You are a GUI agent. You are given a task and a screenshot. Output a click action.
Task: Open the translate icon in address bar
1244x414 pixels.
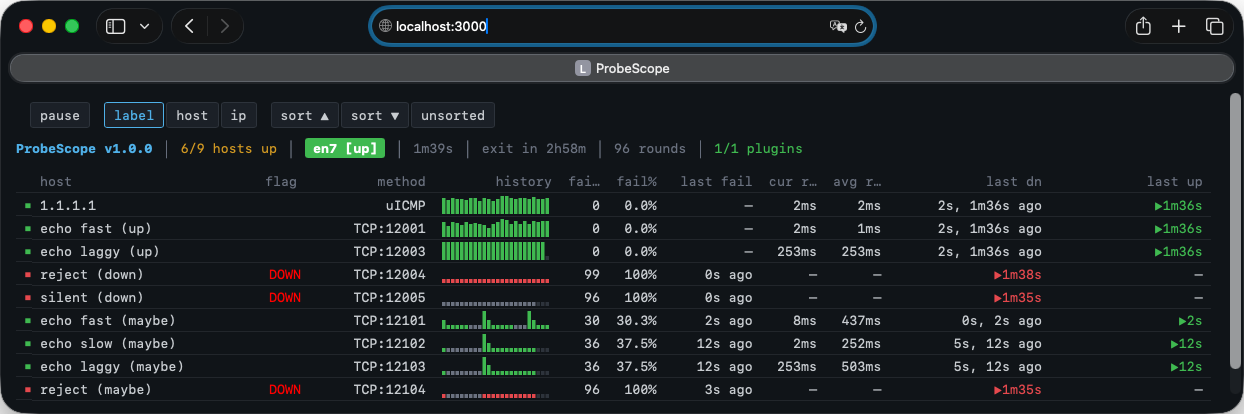pyautogui.click(x=838, y=27)
